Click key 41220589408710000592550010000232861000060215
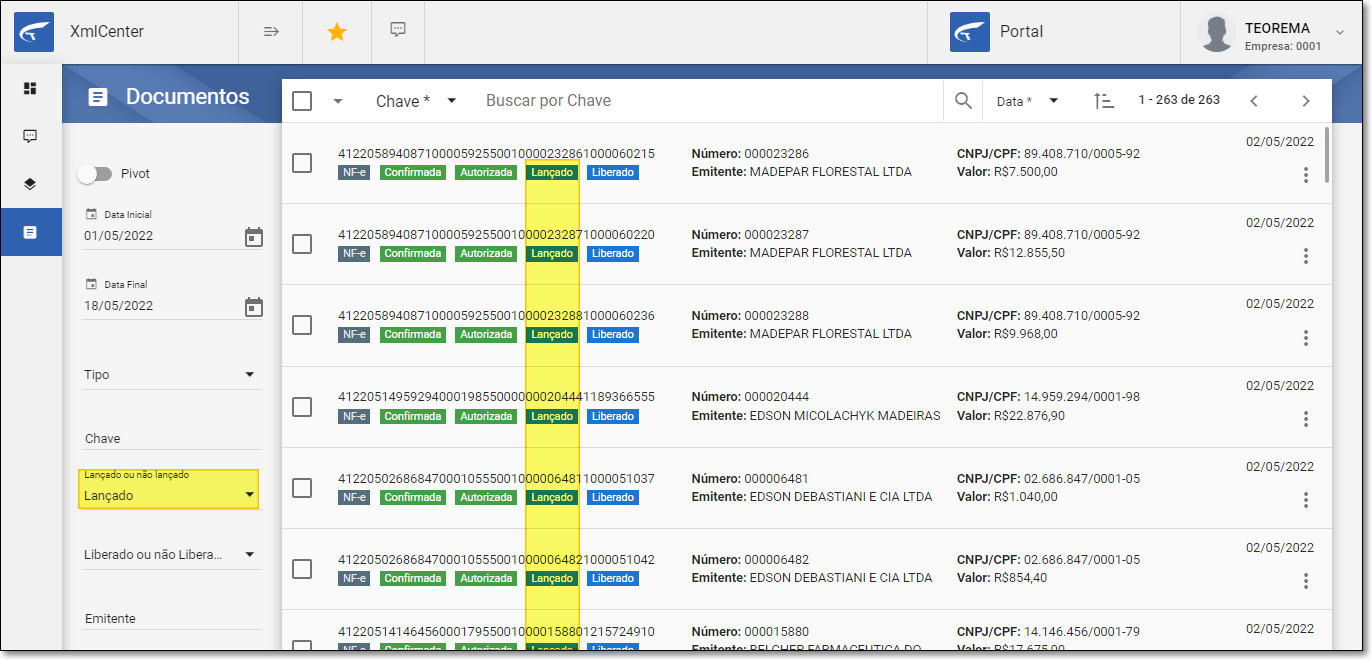The width and height of the screenshot is (1372, 660). 497,154
